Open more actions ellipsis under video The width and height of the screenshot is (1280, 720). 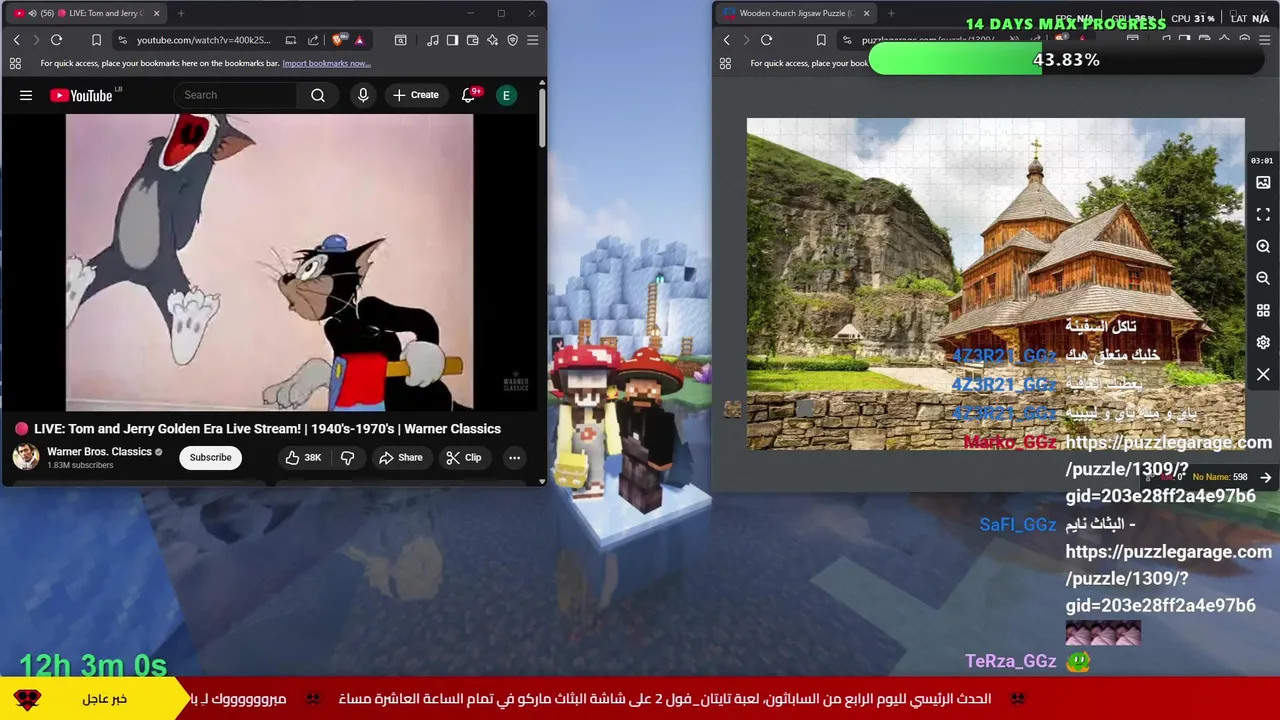[x=514, y=457]
